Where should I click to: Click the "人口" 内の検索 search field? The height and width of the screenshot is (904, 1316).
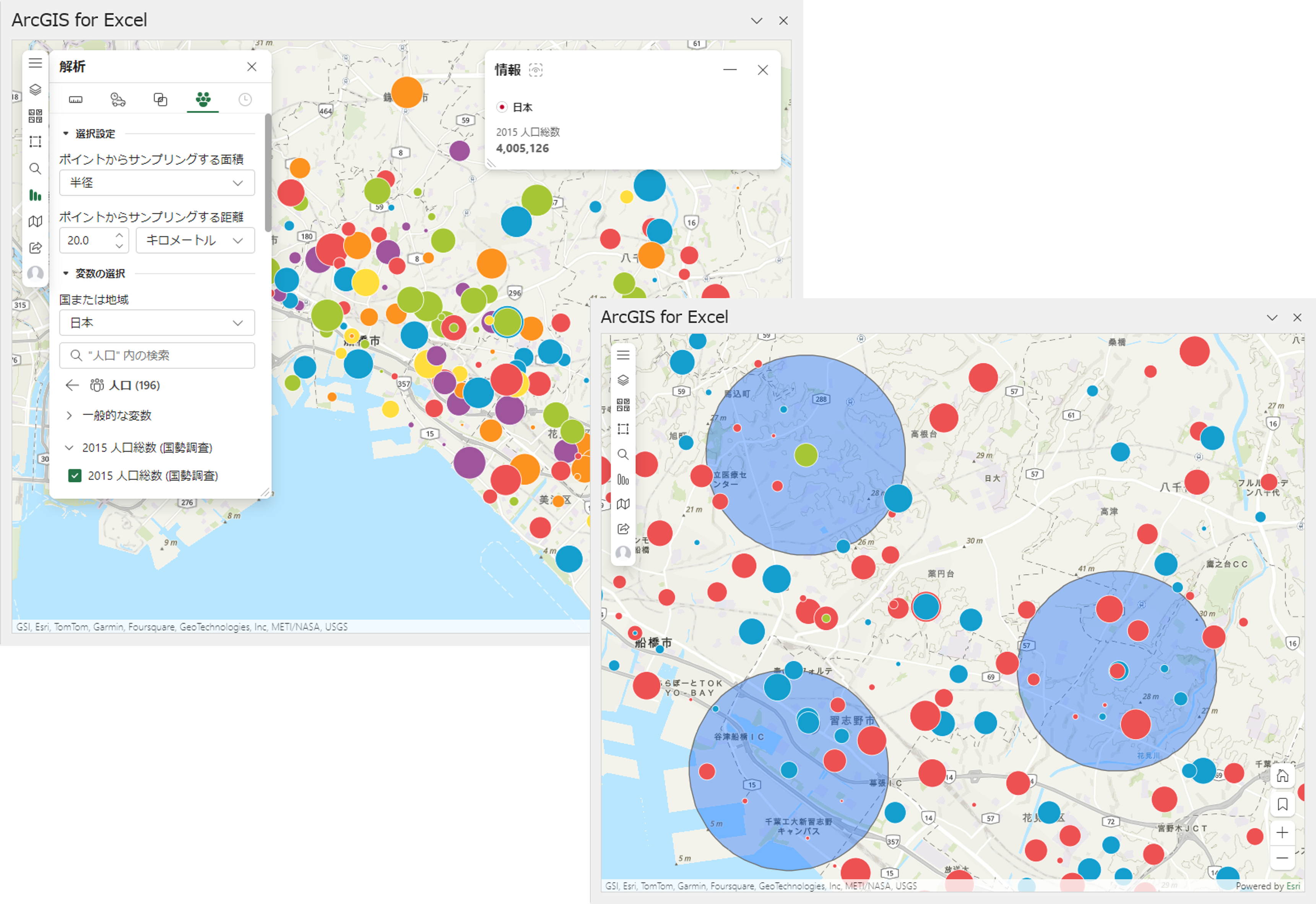(x=157, y=355)
